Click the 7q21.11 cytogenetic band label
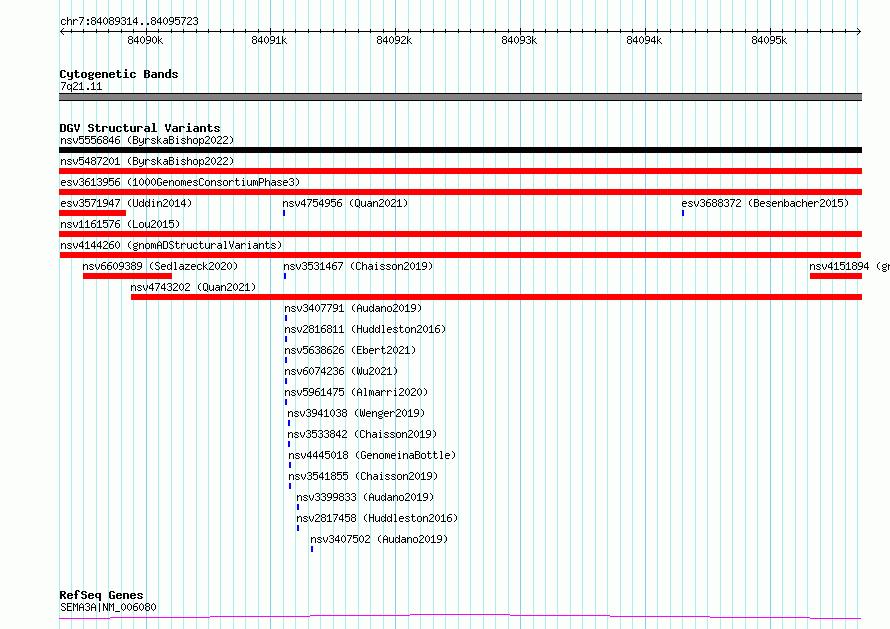 click(81, 87)
